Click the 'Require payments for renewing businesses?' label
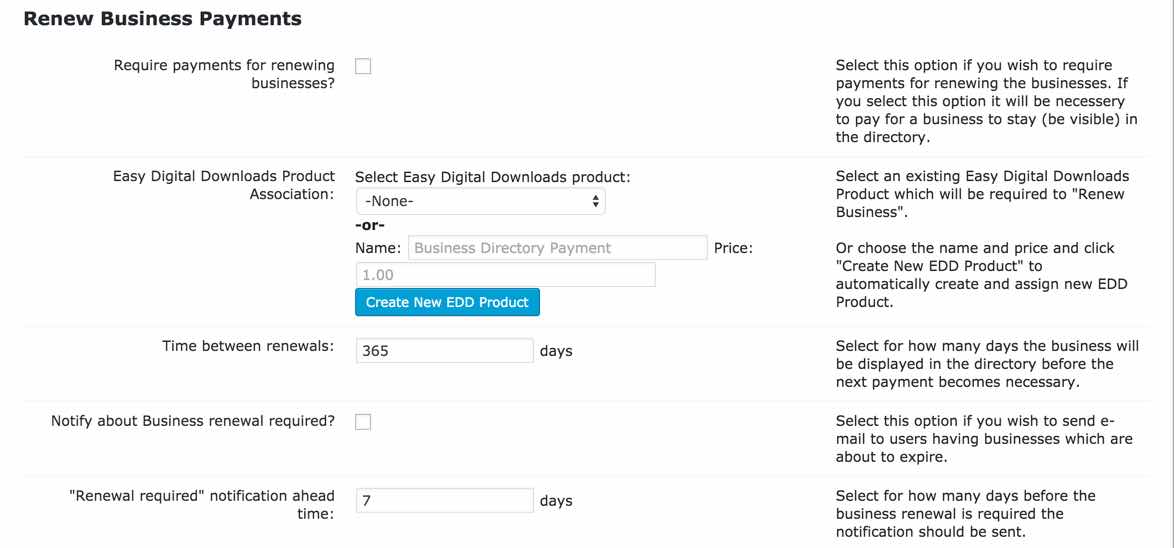Image resolution: width=1174 pixels, height=548 pixels. [224, 74]
